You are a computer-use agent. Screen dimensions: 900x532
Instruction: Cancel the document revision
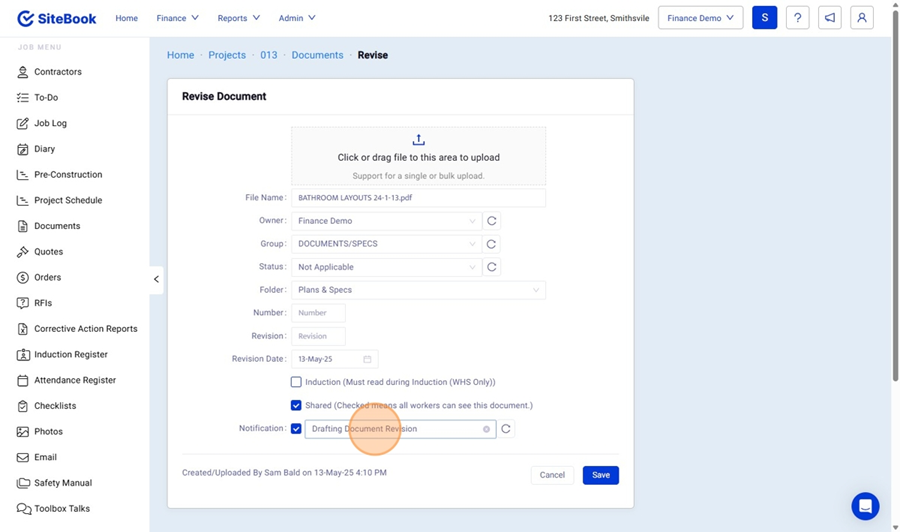(x=552, y=475)
